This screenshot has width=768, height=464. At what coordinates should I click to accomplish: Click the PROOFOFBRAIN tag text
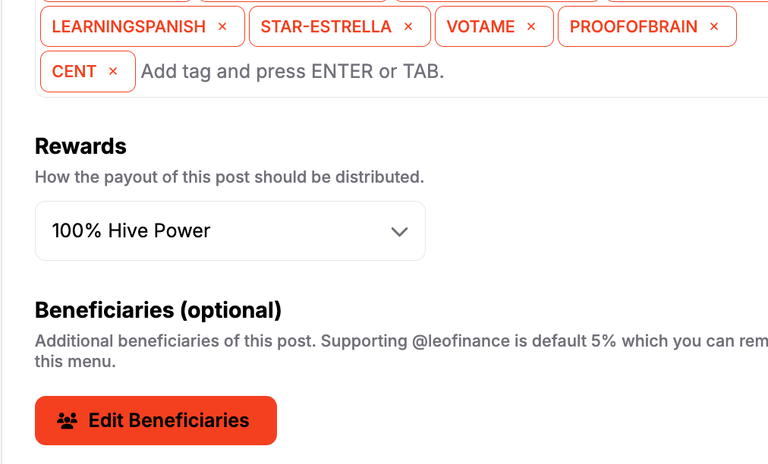point(633,26)
